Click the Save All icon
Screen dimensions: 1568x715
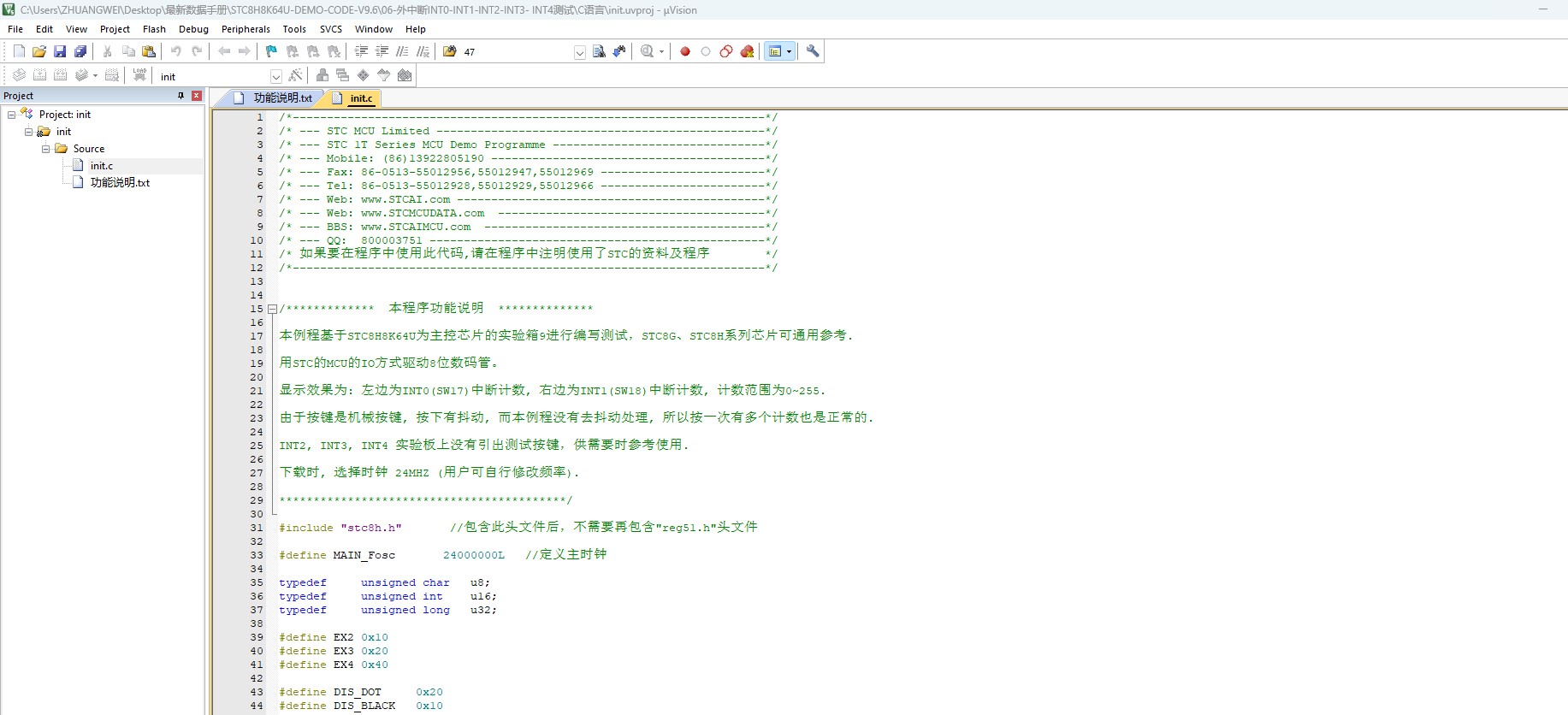click(80, 51)
